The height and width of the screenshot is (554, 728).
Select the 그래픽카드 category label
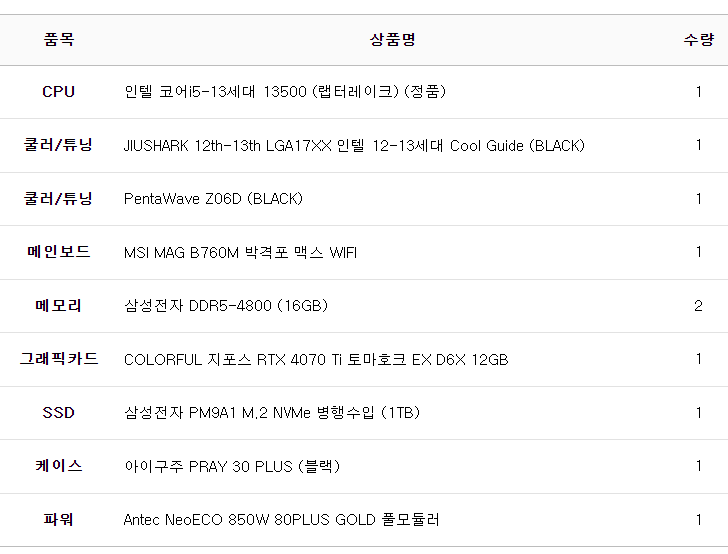tap(58, 359)
